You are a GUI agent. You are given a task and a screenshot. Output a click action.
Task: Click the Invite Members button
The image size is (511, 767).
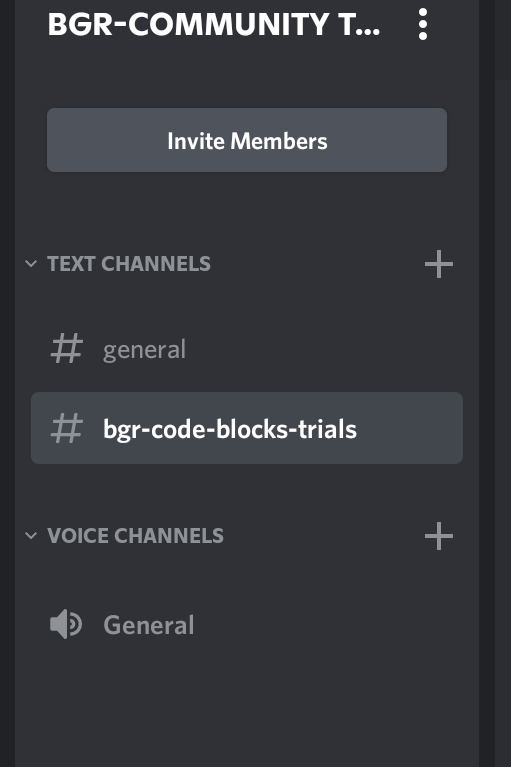[247, 140]
